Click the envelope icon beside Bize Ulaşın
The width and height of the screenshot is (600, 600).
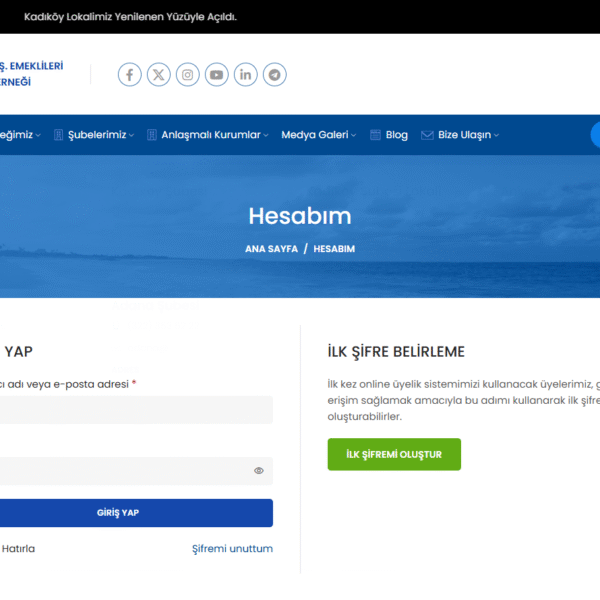tap(427, 135)
